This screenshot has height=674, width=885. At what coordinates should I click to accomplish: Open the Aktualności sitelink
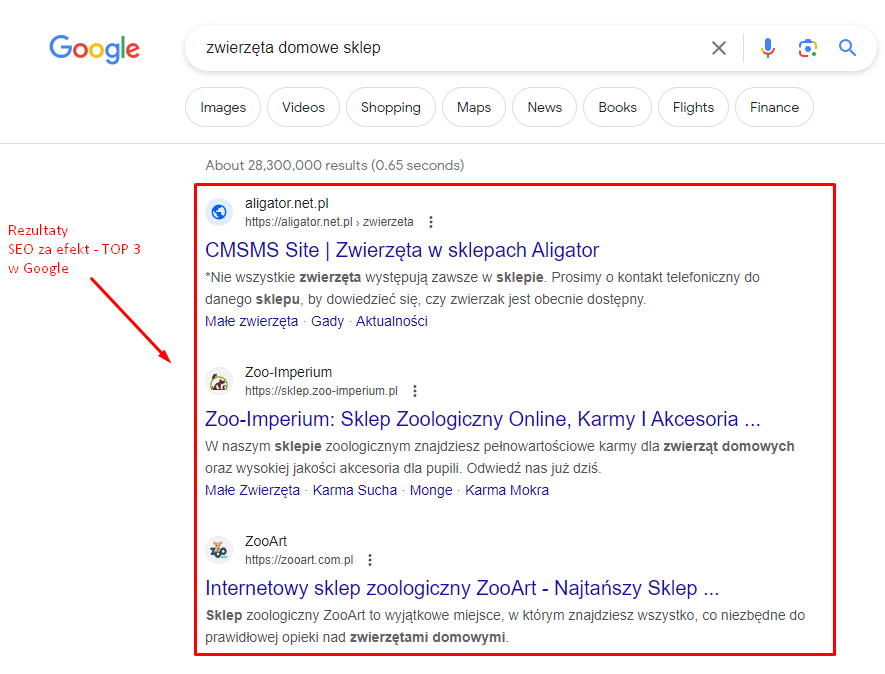(x=392, y=321)
